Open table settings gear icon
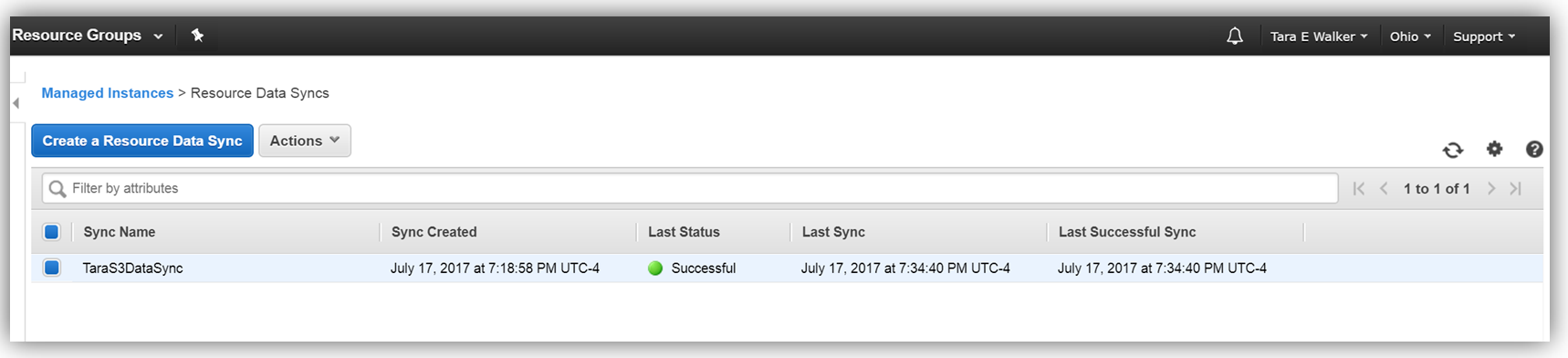Screen dimensions: 1568x358 pyautogui.click(x=1494, y=149)
